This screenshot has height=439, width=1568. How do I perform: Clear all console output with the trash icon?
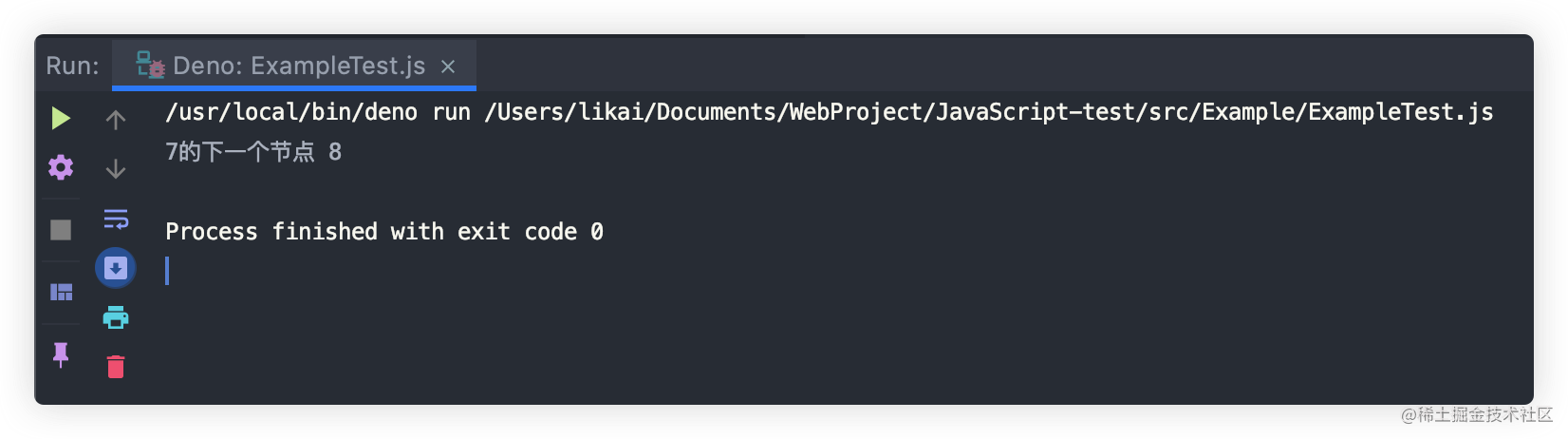tap(116, 367)
